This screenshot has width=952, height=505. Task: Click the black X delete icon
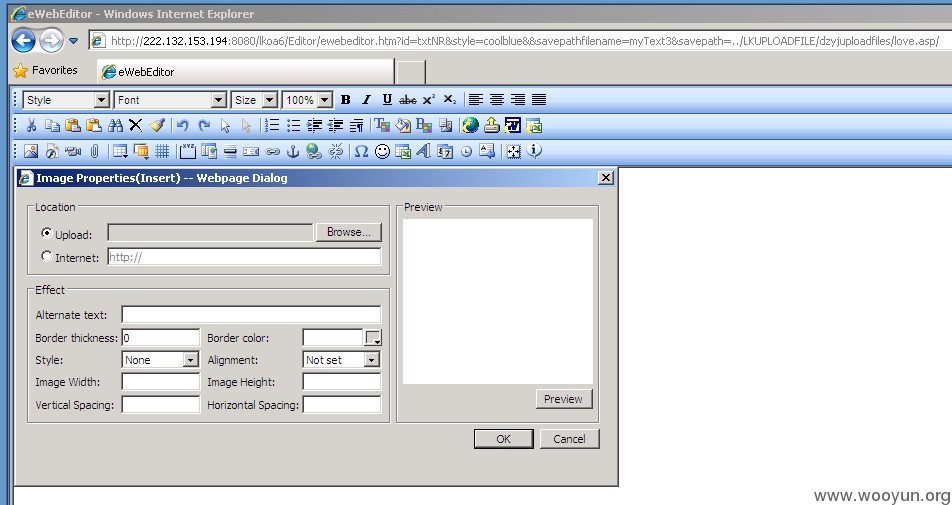tap(135, 126)
